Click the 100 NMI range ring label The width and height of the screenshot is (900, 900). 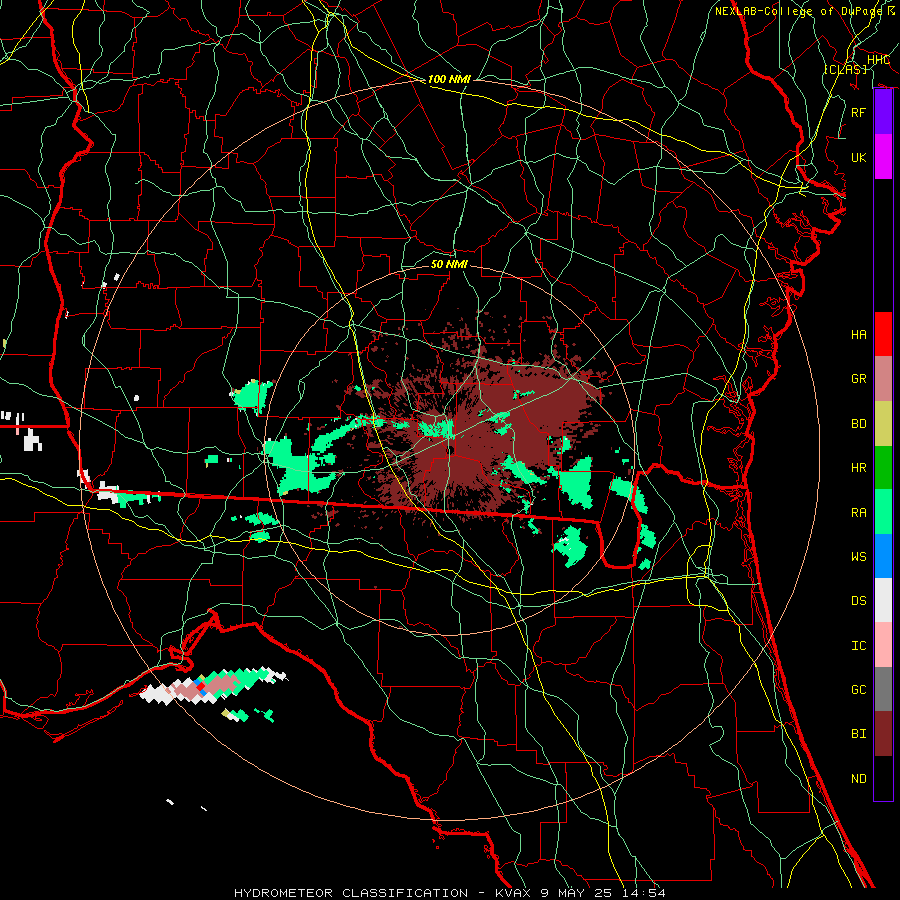[449, 79]
